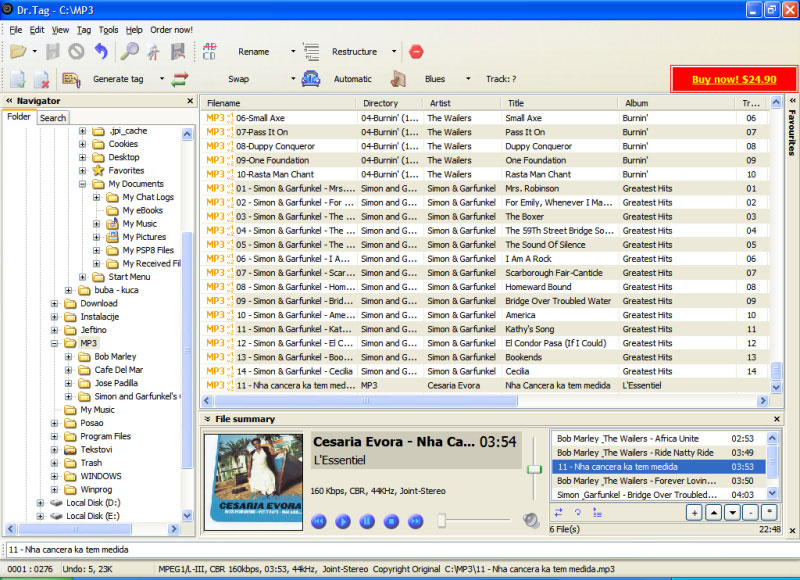Open the Open-folder dropdown arrow
Viewport: 800px width, 580px height.
tap(35, 52)
